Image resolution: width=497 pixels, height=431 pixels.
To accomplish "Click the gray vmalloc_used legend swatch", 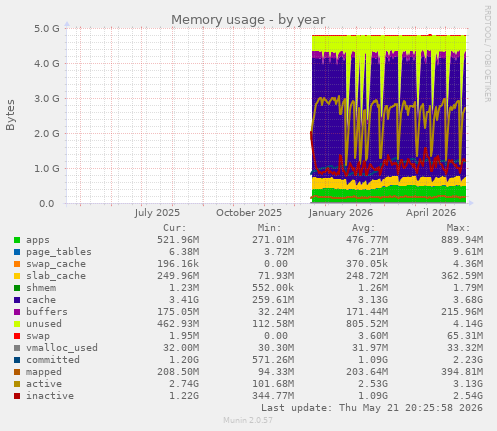I will coord(17,348).
